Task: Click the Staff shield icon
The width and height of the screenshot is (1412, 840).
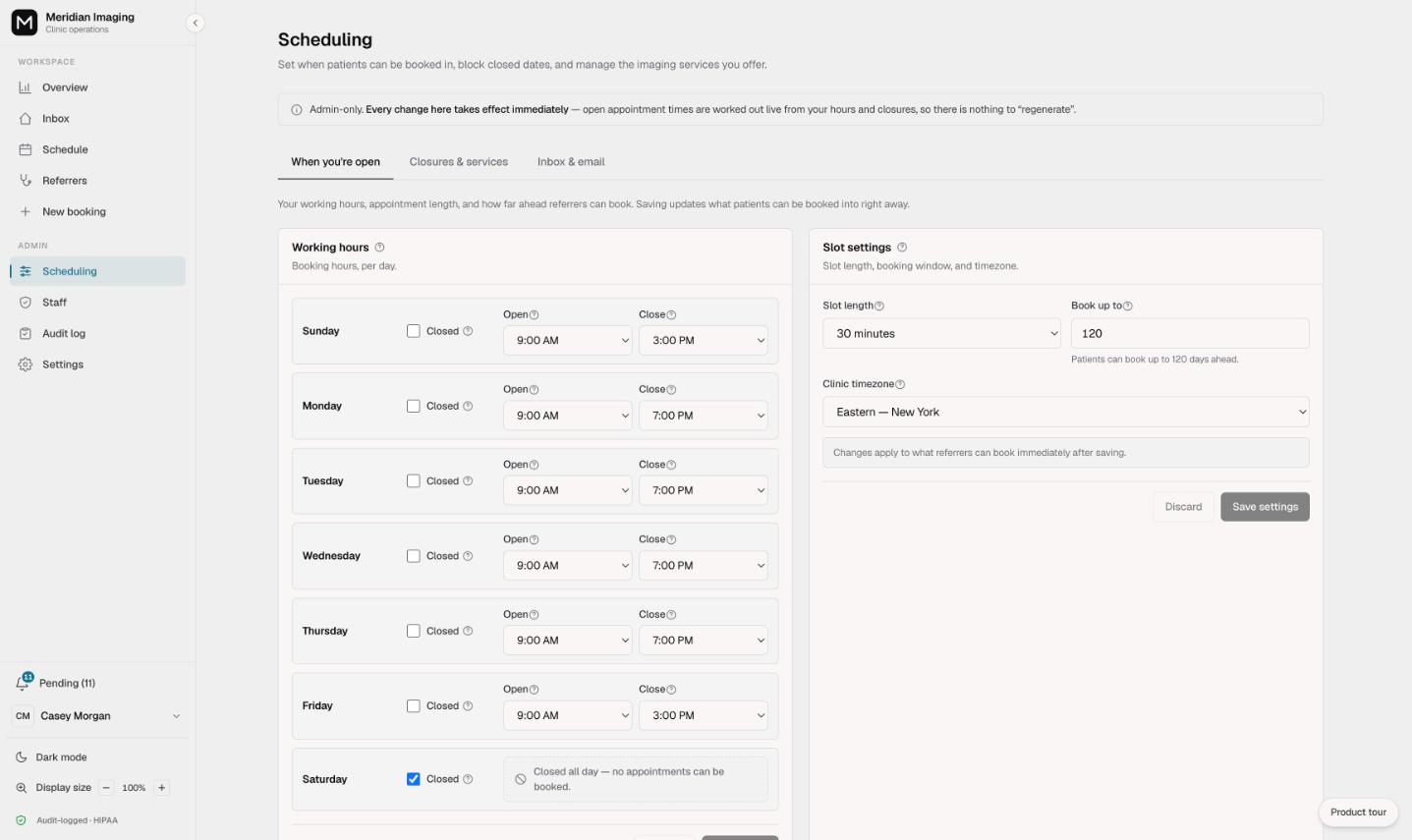Action: coord(26,303)
